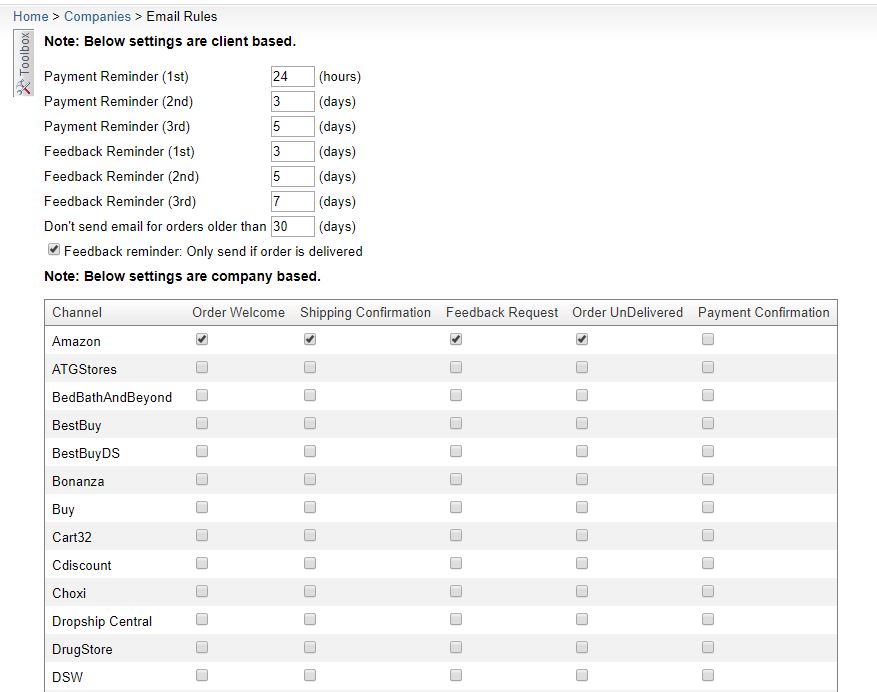Enable DSW Order Welcome checkbox

pyautogui.click(x=202, y=675)
